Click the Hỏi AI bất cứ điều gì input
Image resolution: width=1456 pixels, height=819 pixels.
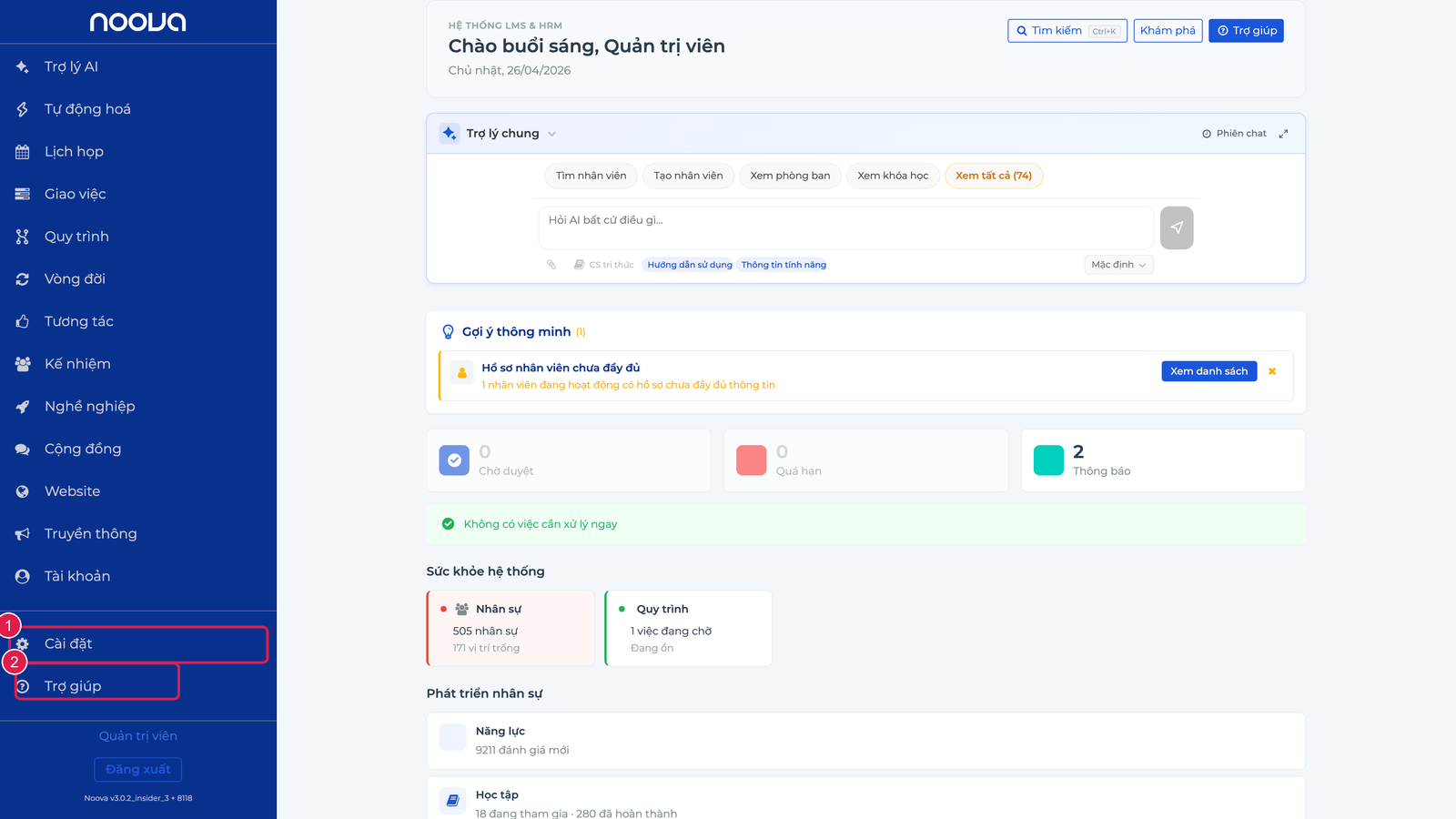point(846,227)
